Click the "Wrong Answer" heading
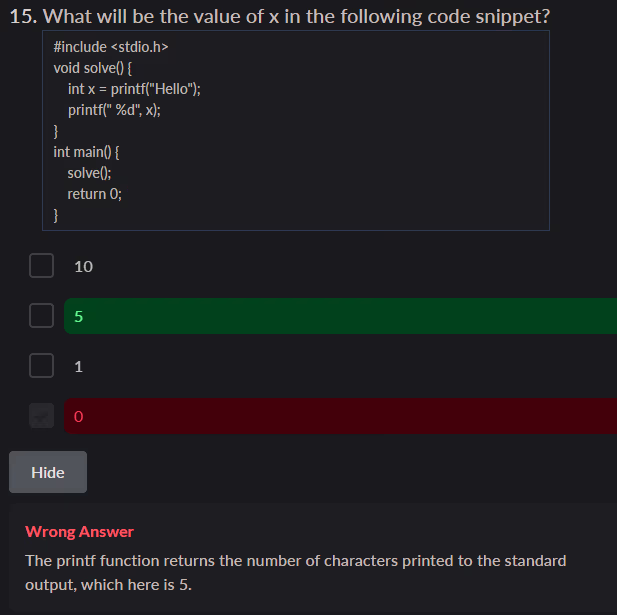This screenshot has width=617, height=615. pos(79,532)
